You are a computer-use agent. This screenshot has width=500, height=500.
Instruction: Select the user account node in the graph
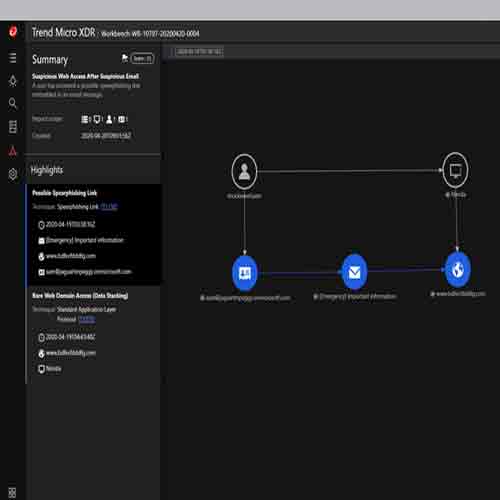[244, 171]
